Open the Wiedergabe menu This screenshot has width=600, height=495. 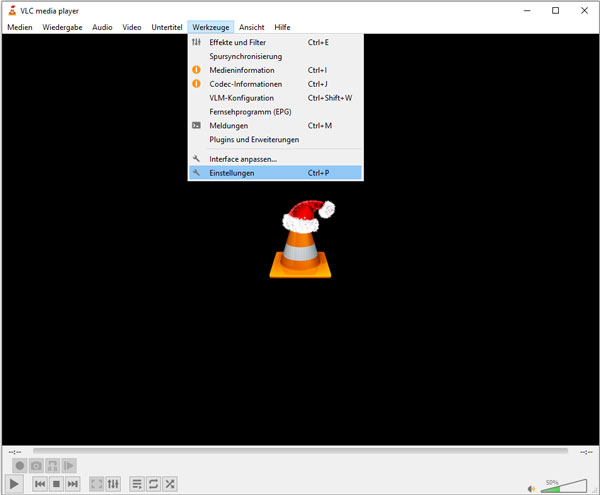point(62,27)
